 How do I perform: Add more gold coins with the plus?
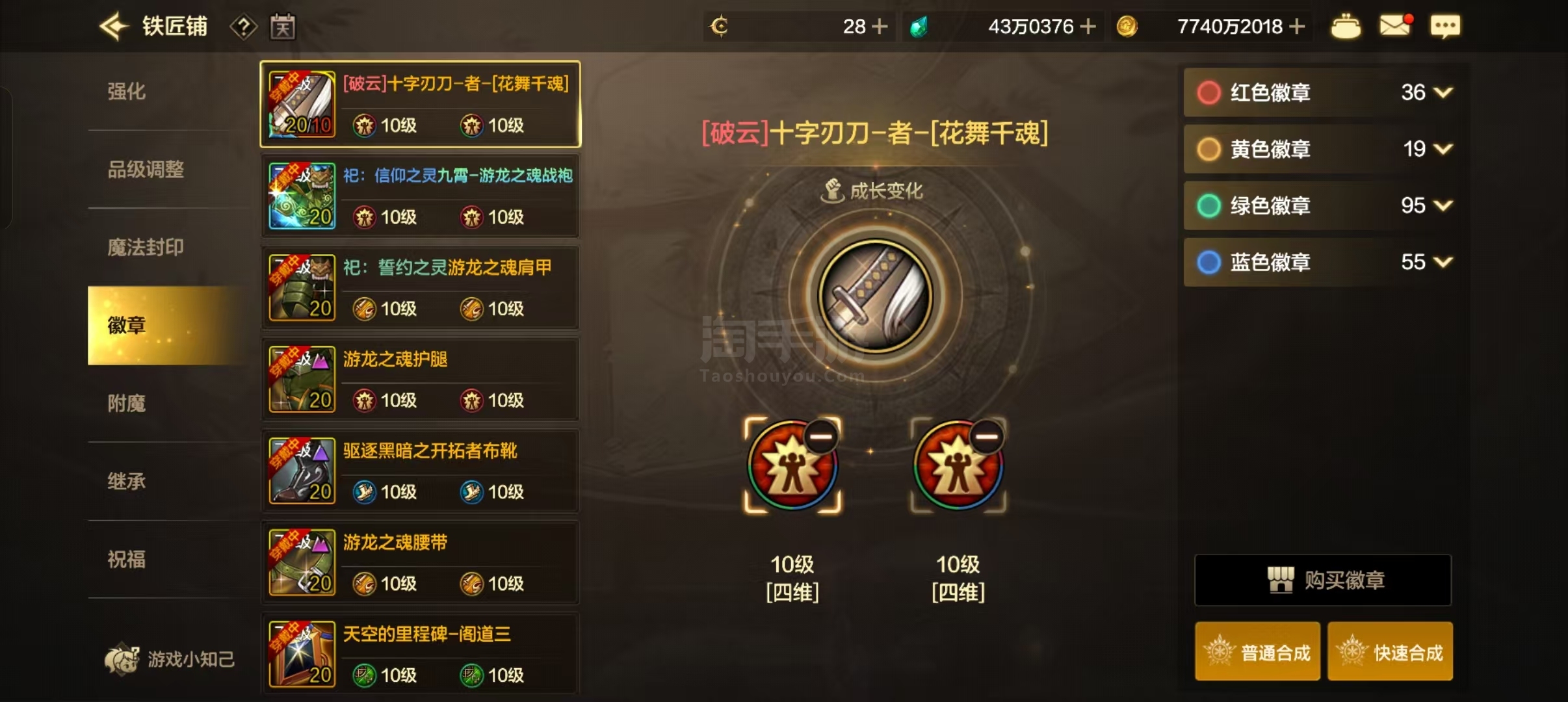[x=1297, y=26]
